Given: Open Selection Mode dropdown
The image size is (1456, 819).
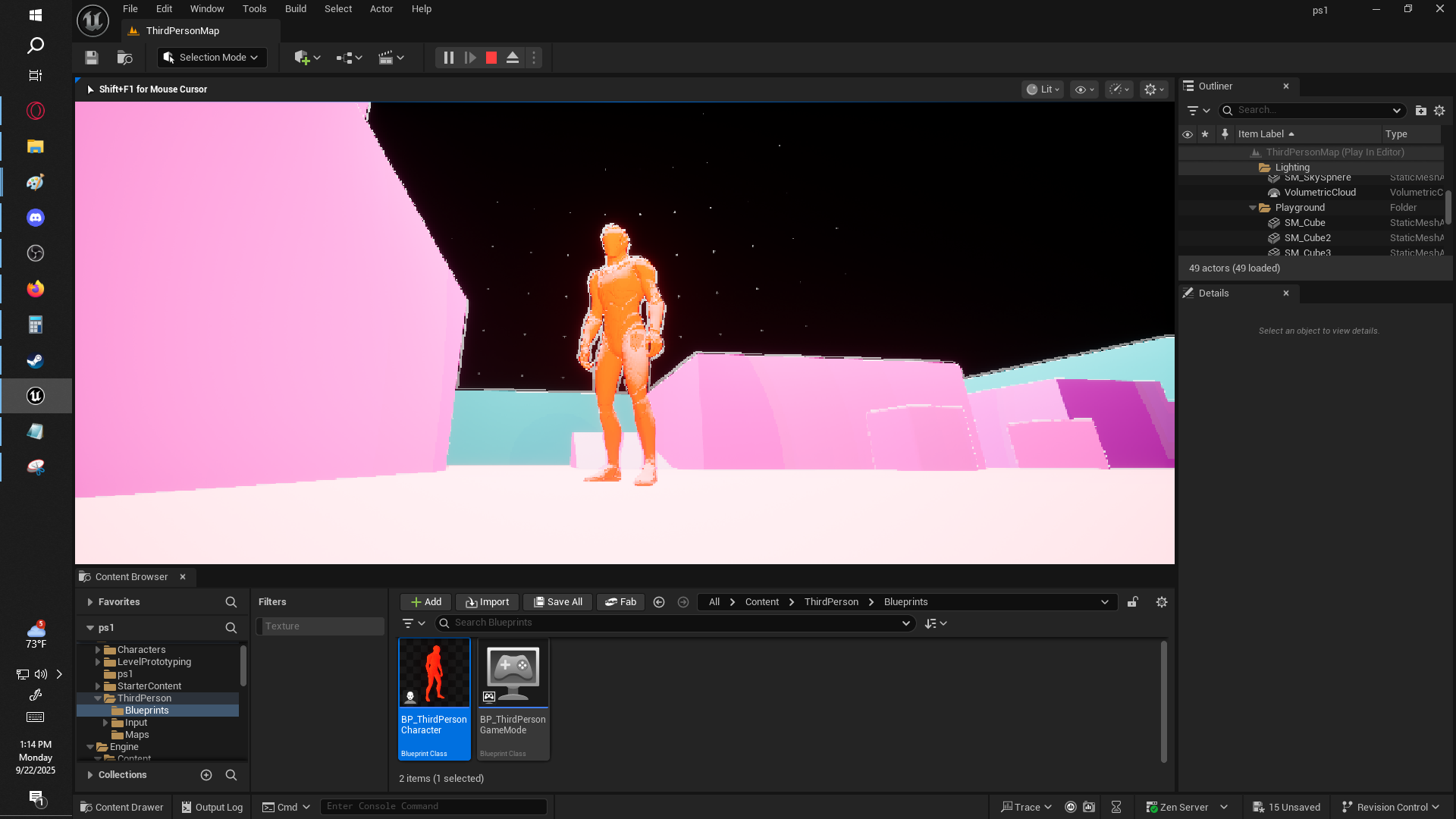Looking at the screenshot, I should pos(212,58).
